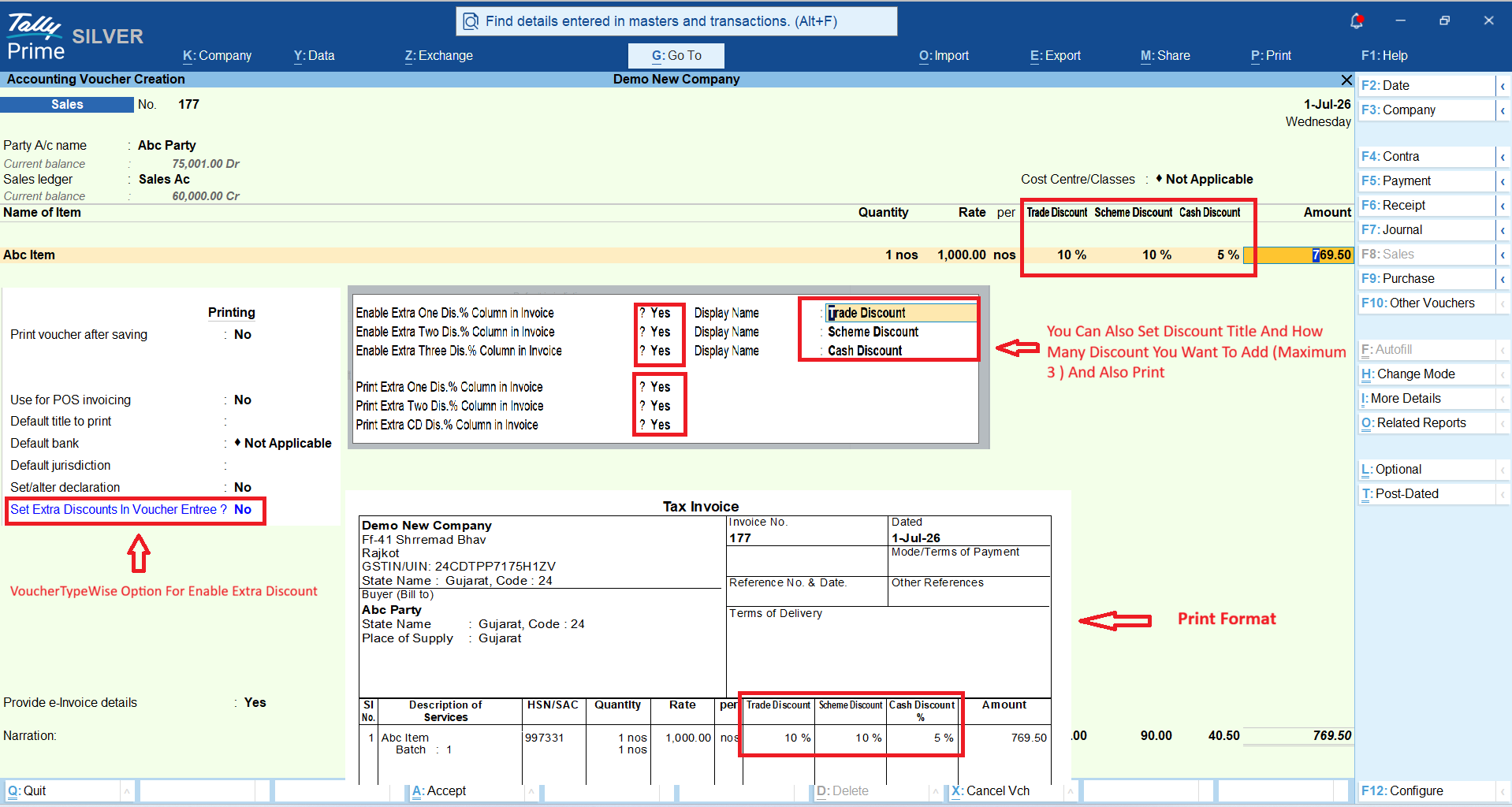This screenshot has width=1512, height=807.
Task: Switch to F4: Contra voucher
Action: [x=1426, y=156]
